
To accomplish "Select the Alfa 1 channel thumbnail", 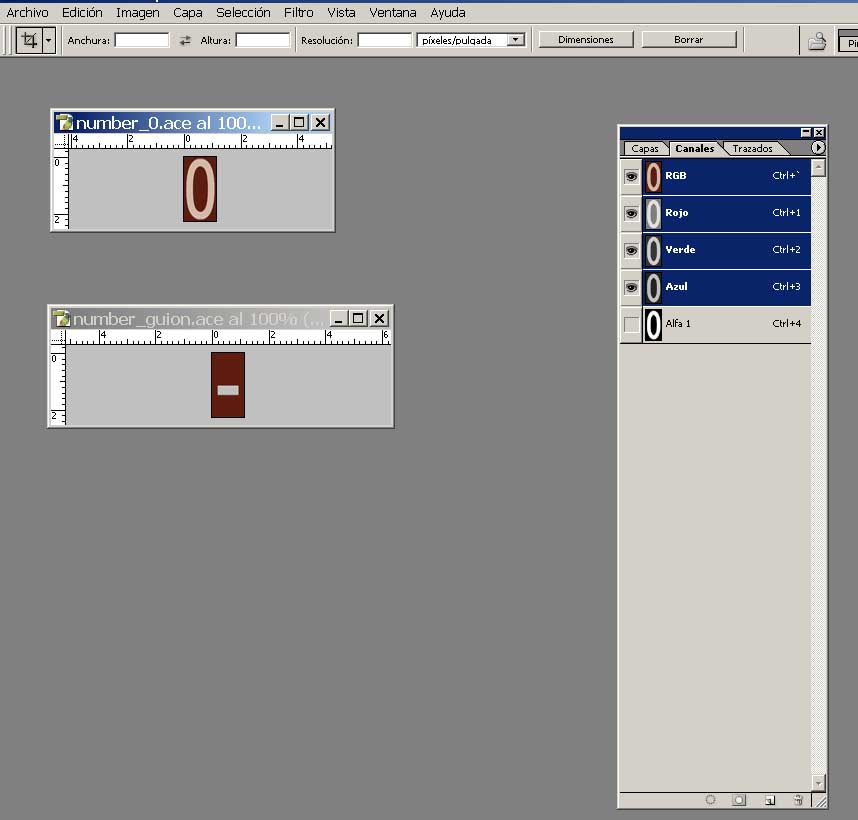I will (653, 324).
